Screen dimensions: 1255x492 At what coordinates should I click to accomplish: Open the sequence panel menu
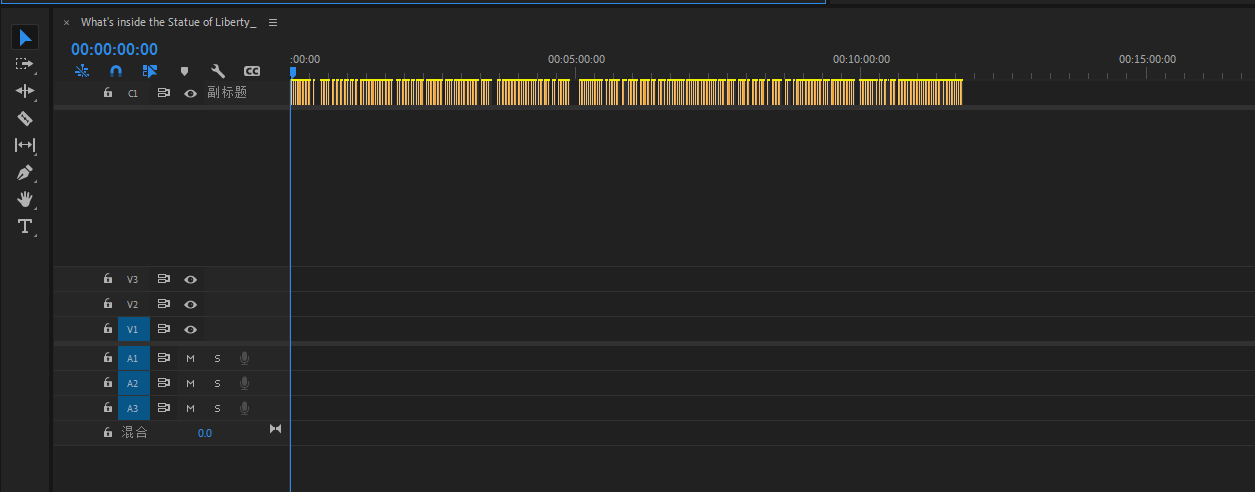point(273,22)
